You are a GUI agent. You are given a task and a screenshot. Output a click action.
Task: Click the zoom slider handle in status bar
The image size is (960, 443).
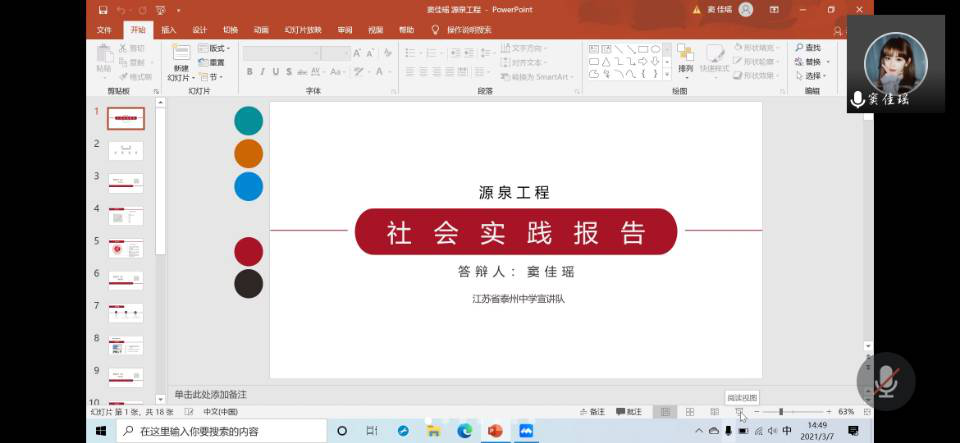[x=780, y=412]
